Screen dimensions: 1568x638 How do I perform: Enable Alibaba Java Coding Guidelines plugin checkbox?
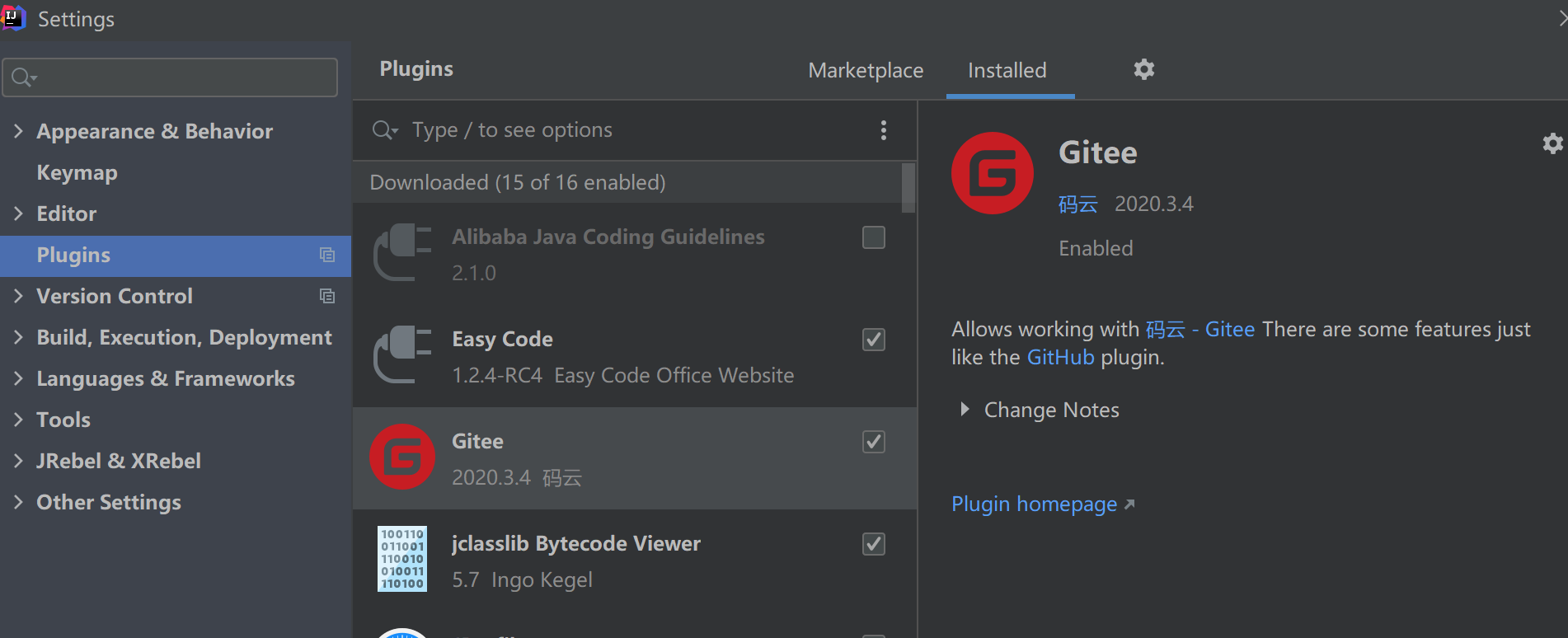(x=874, y=237)
